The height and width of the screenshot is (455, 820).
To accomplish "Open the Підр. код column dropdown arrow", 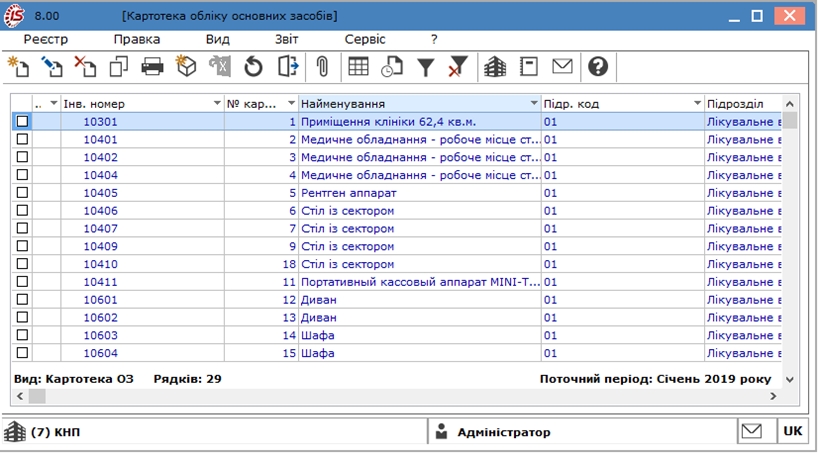I will (x=697, y=104).
